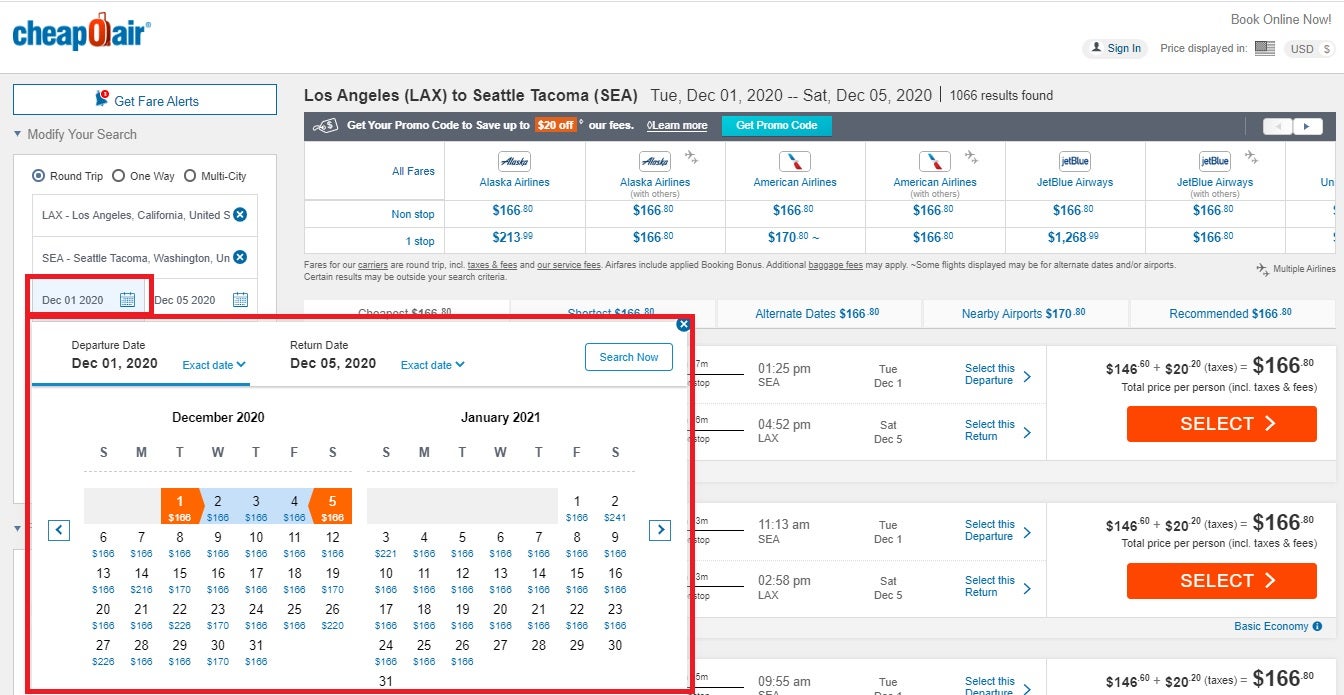
Task: Close the calendar popup
Action: [x=684, y=324]
